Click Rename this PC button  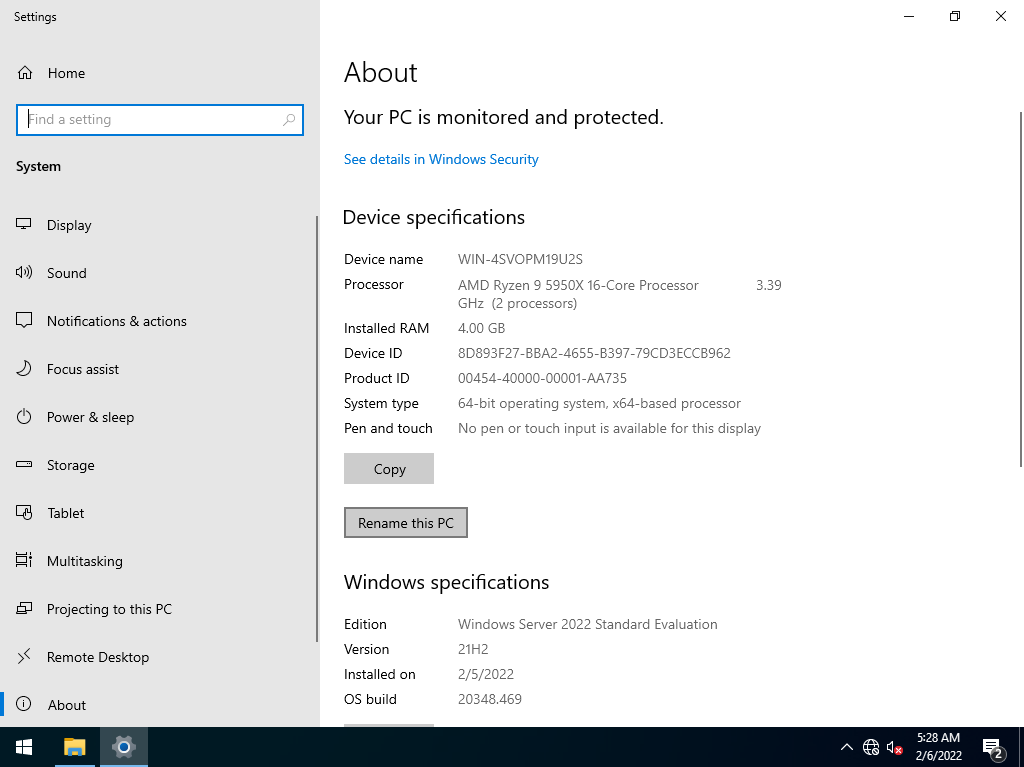coord(406,523)
